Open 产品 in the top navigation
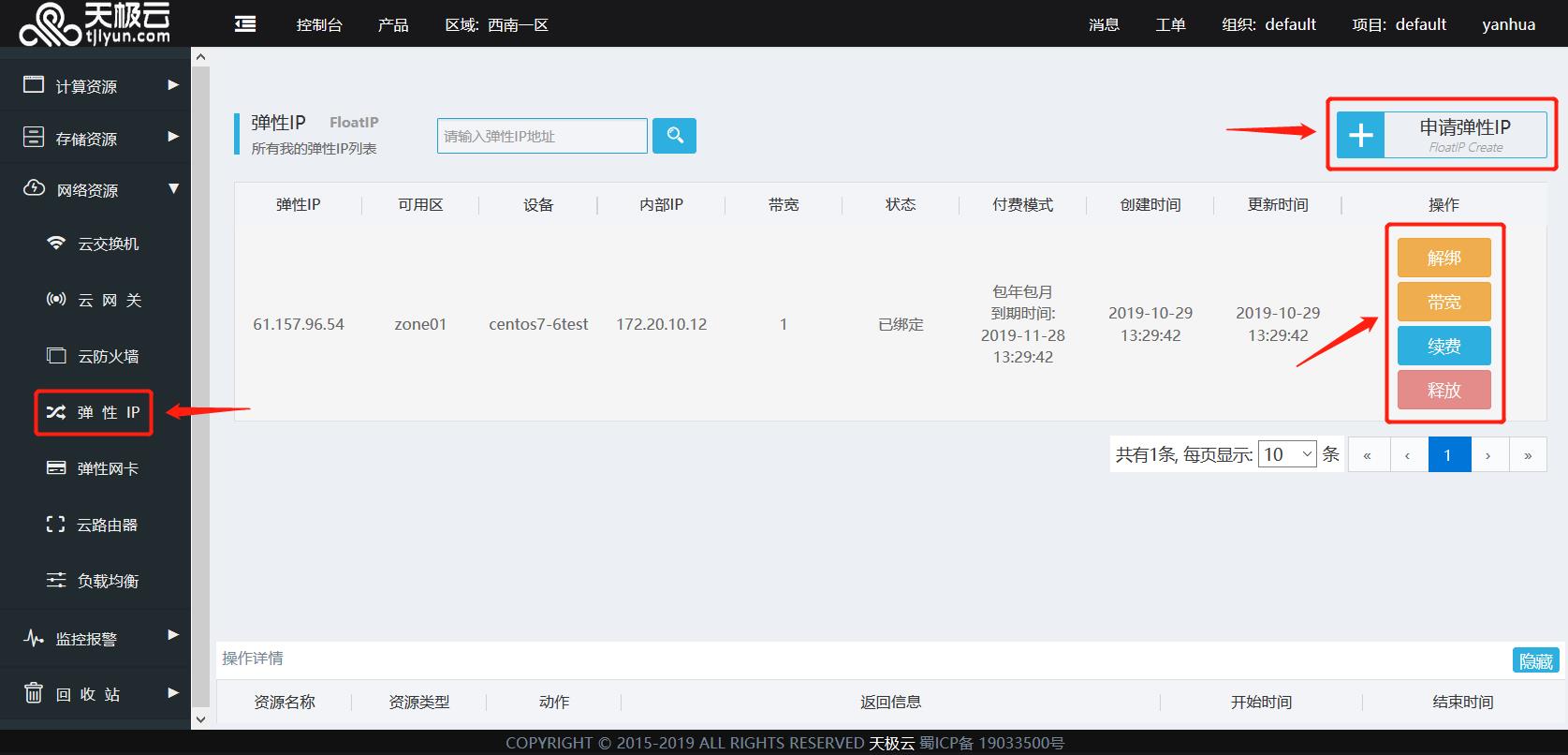 click(393, 24)
